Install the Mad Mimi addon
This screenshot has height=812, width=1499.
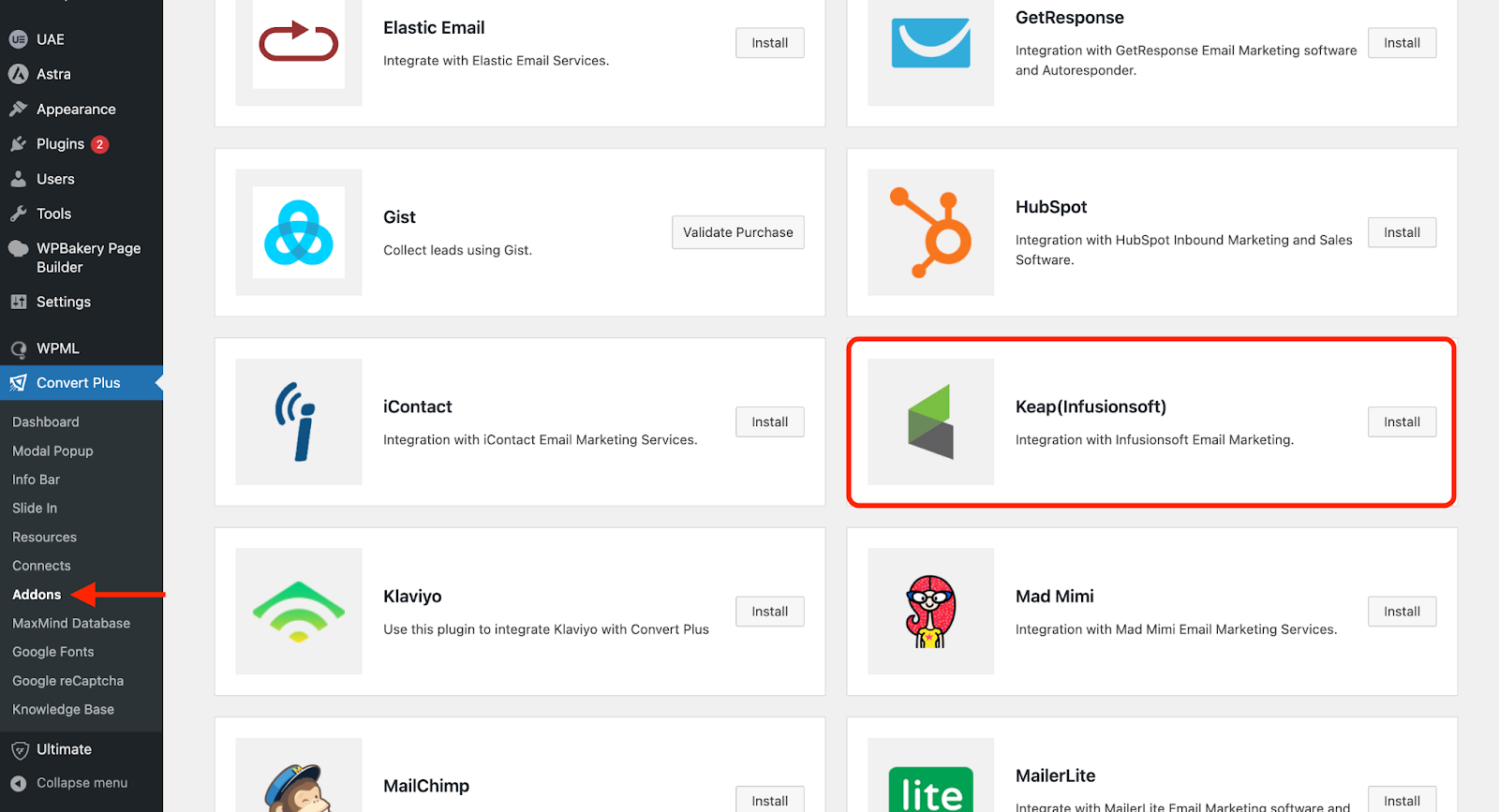pyautogui.click(x=1402, y=612)
